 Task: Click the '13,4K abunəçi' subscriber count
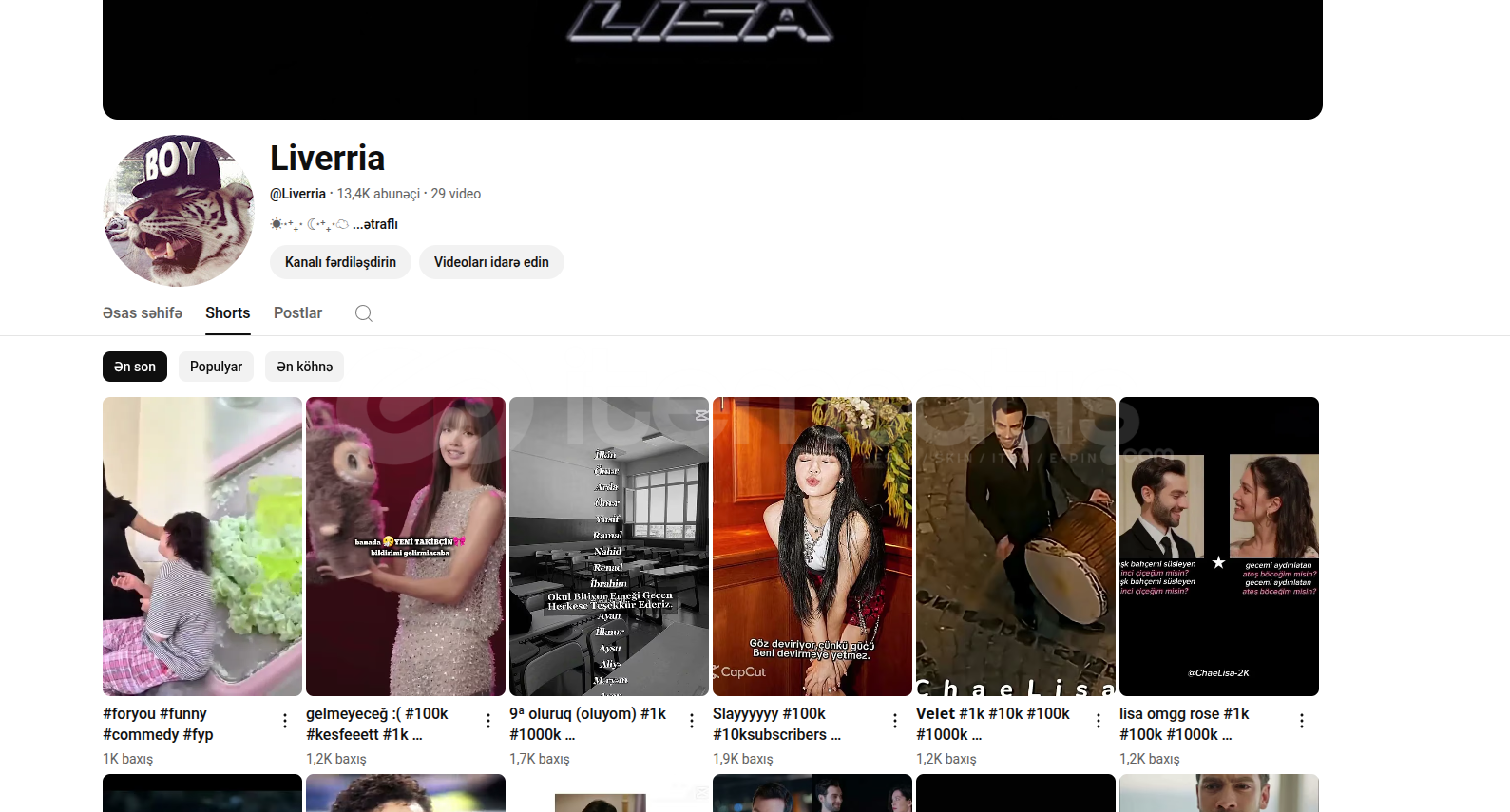coord(378,194)
